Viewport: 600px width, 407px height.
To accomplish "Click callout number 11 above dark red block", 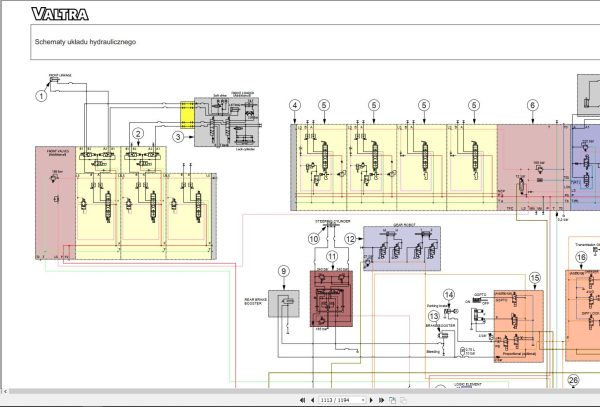I will coord(331,258).
